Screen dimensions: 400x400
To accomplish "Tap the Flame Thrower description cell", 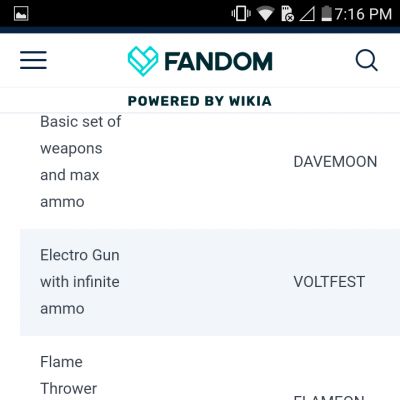I will pos(69,375).
